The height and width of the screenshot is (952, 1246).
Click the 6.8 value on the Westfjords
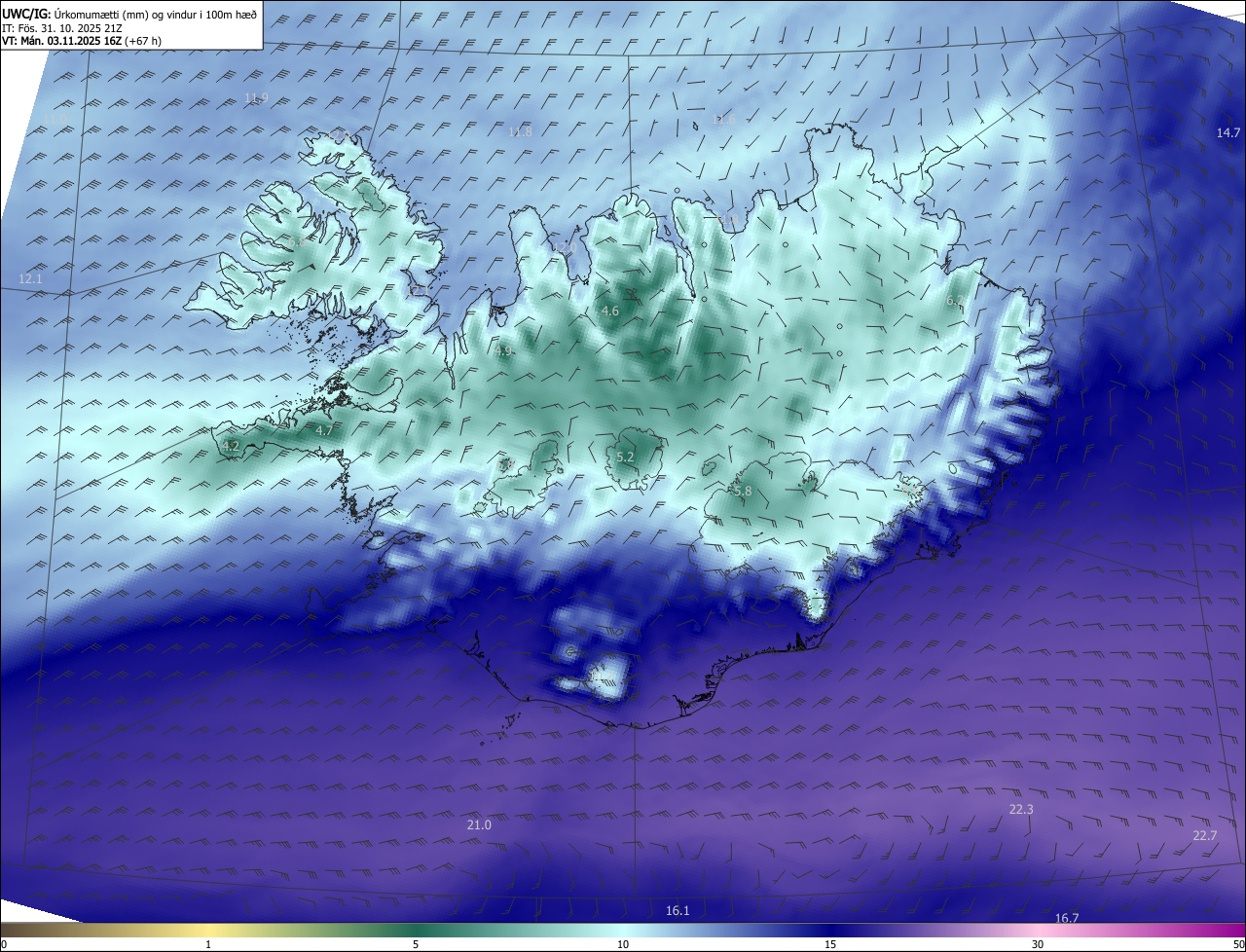point(296,240)
